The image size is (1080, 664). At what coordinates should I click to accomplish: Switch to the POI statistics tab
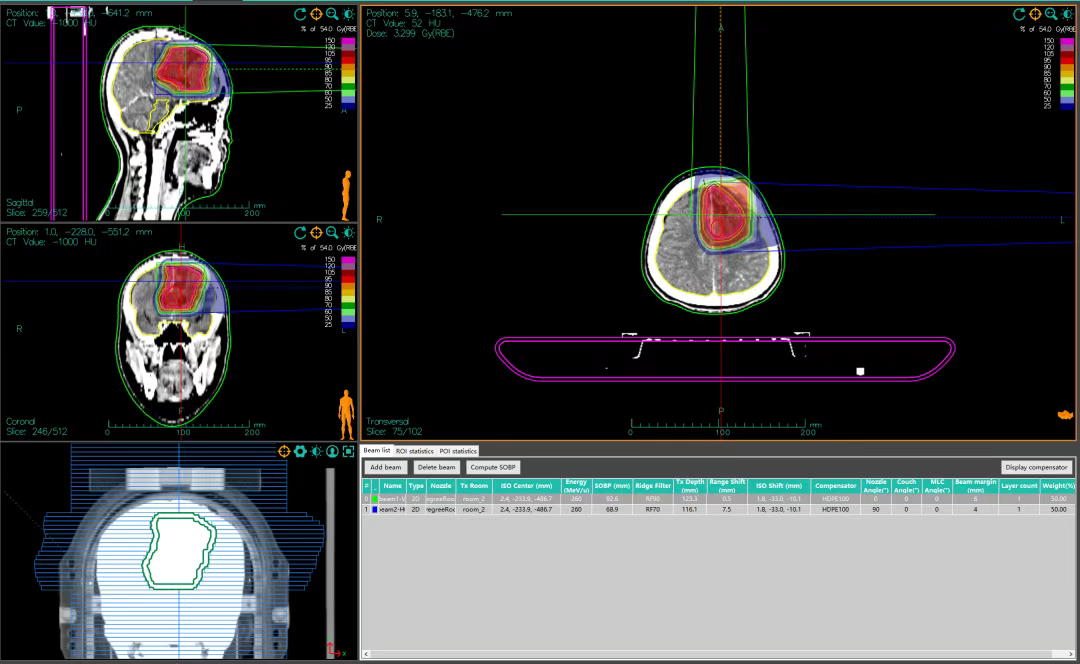(459, 452)
